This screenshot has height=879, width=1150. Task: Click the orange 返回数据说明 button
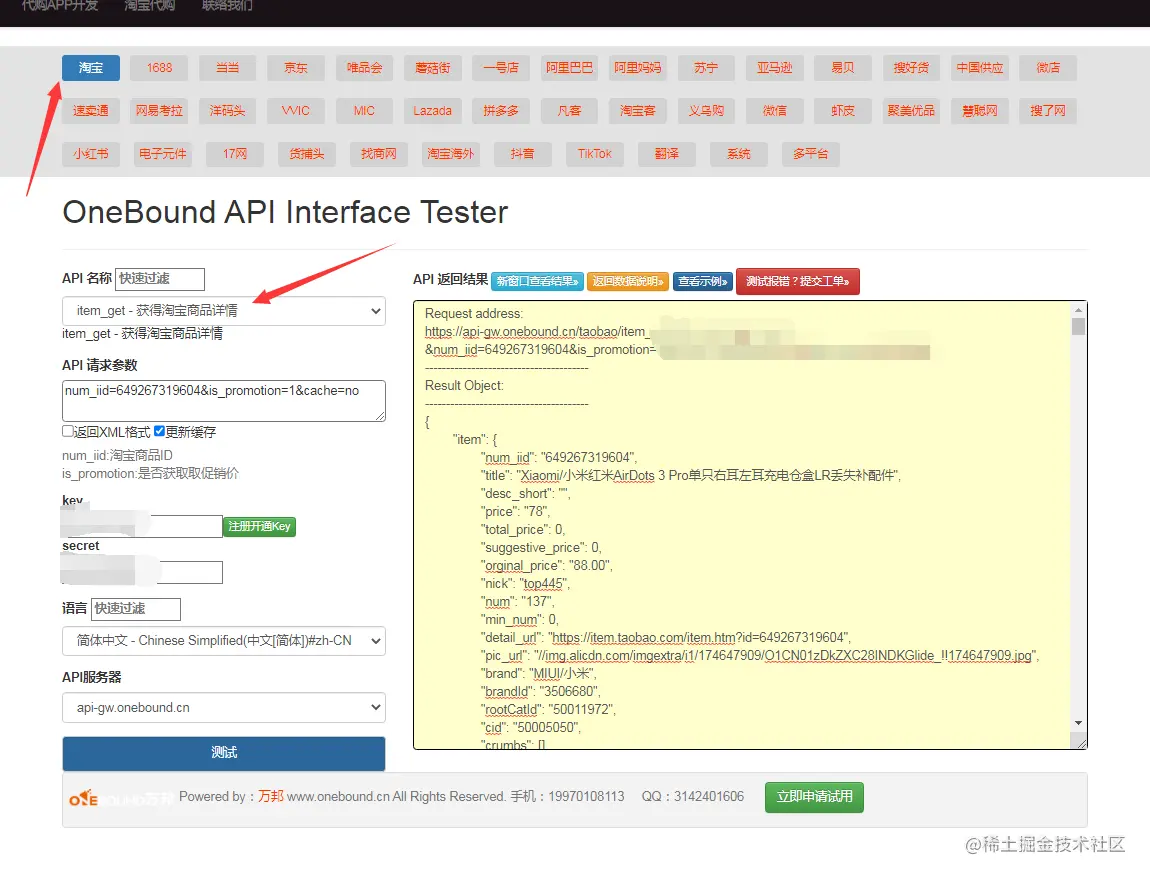click(628, 281)
